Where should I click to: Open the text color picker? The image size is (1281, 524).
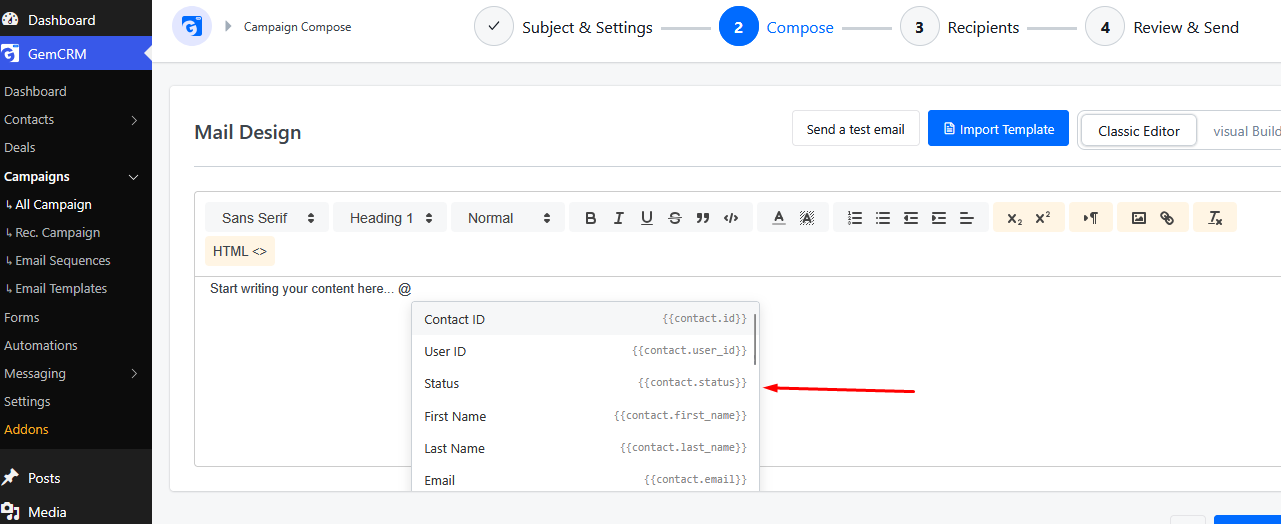[x=778, y=218]
